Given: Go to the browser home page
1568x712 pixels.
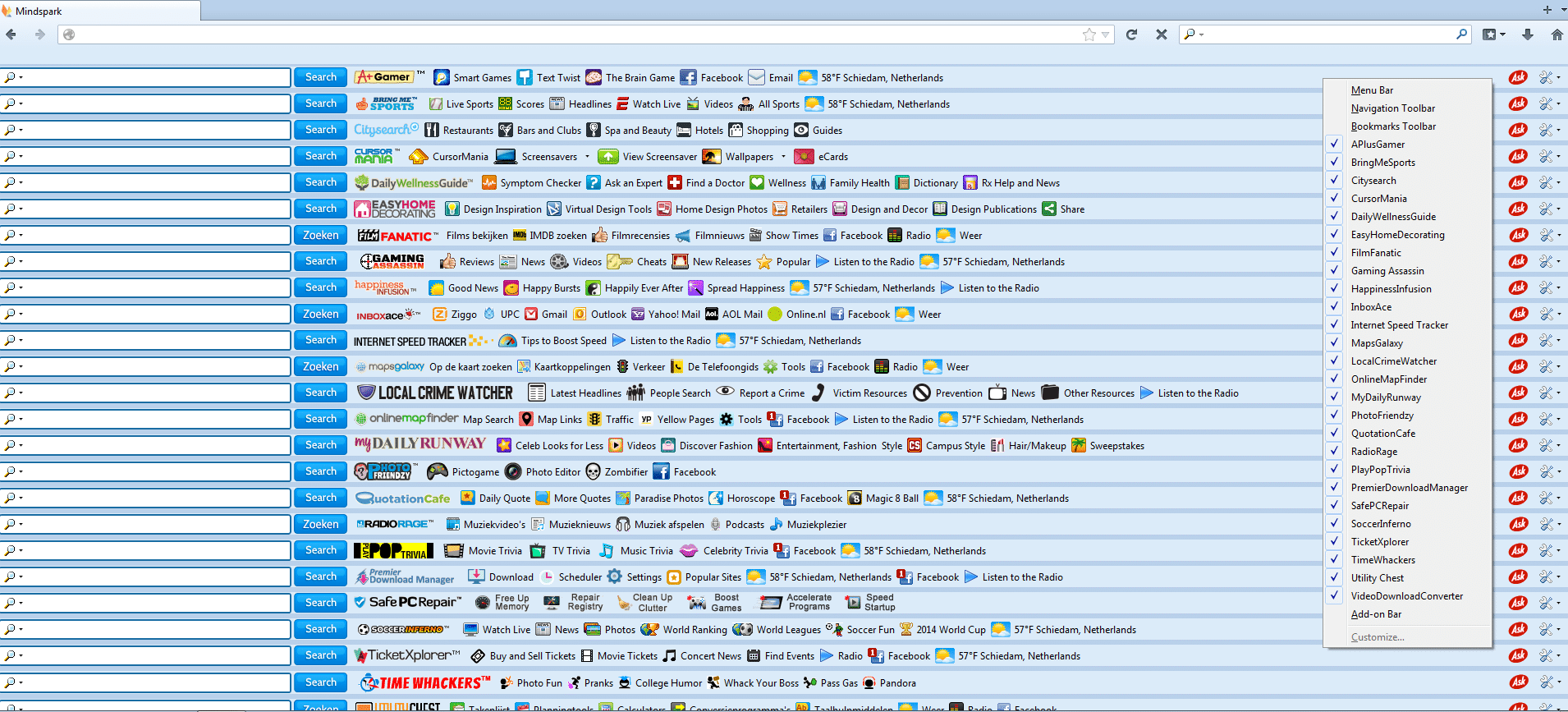Looking at the screenshot, I should click(x=1557, y=34).
